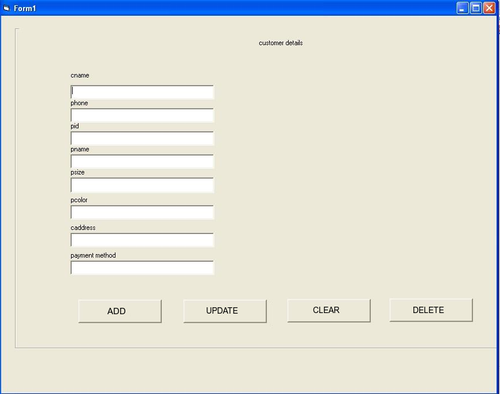The image size is (500, 394).
Task: Click the 'pname' label
Action: 80,149
